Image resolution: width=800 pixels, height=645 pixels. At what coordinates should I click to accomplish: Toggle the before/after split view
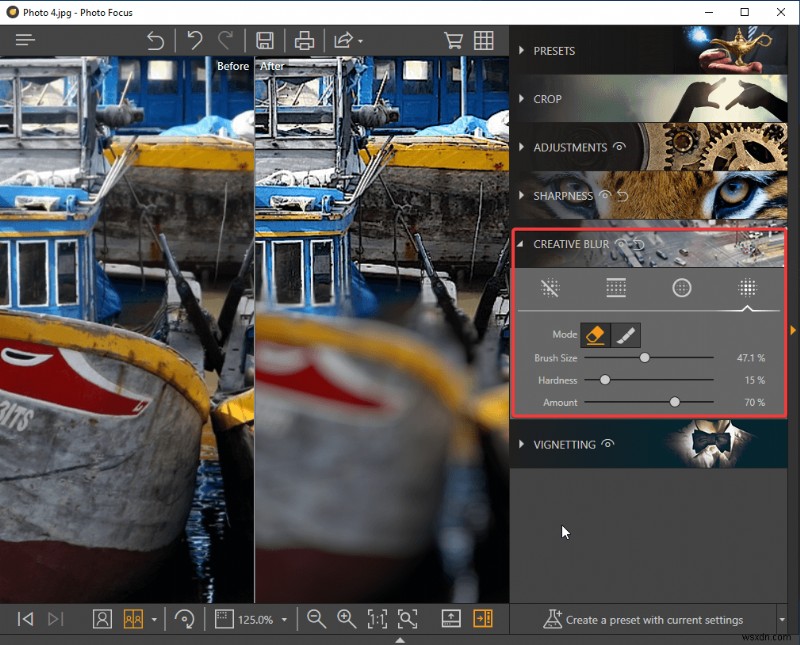133,619
